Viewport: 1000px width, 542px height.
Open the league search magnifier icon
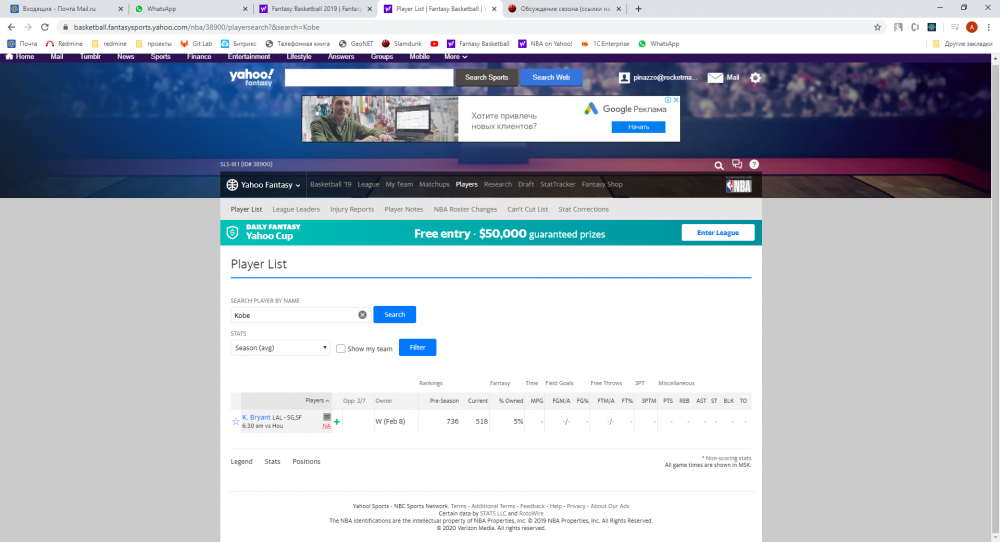tap(718, 165)
